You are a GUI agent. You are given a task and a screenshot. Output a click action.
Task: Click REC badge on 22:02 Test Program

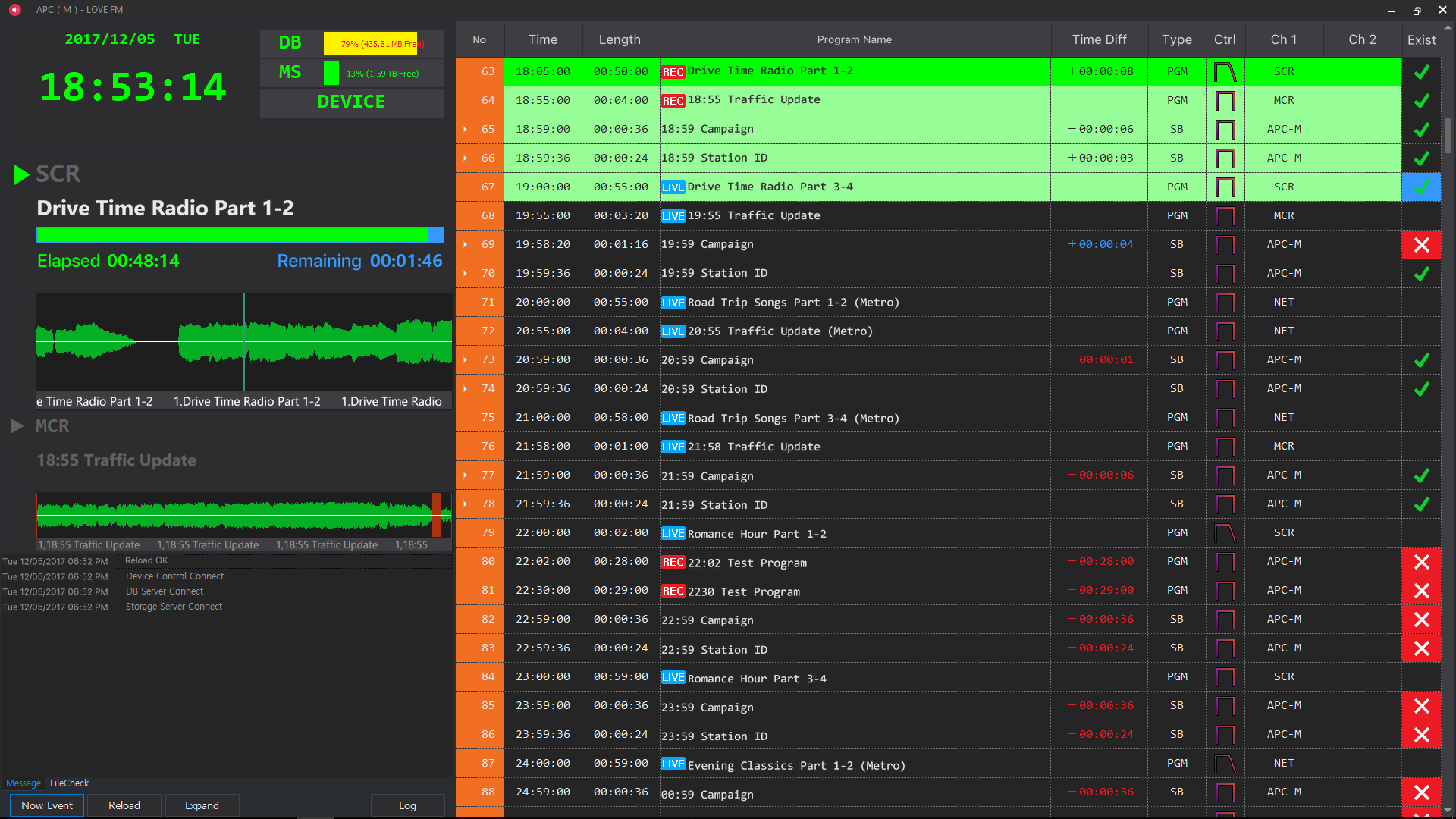point(673,562)
